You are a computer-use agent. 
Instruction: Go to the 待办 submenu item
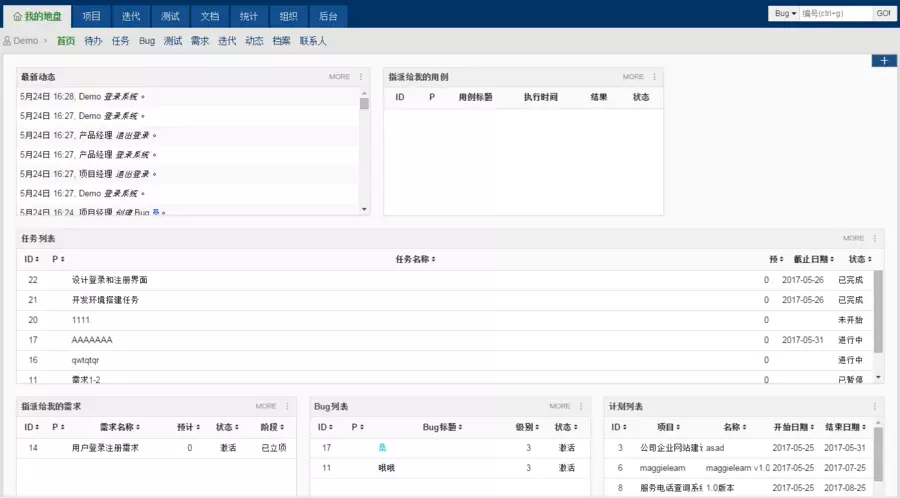93,41
